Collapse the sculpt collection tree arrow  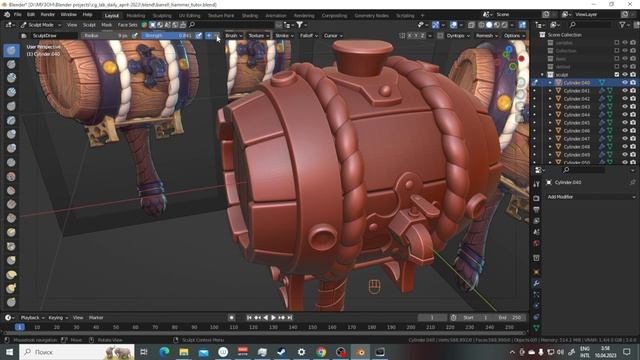click(x=542, y=75)
